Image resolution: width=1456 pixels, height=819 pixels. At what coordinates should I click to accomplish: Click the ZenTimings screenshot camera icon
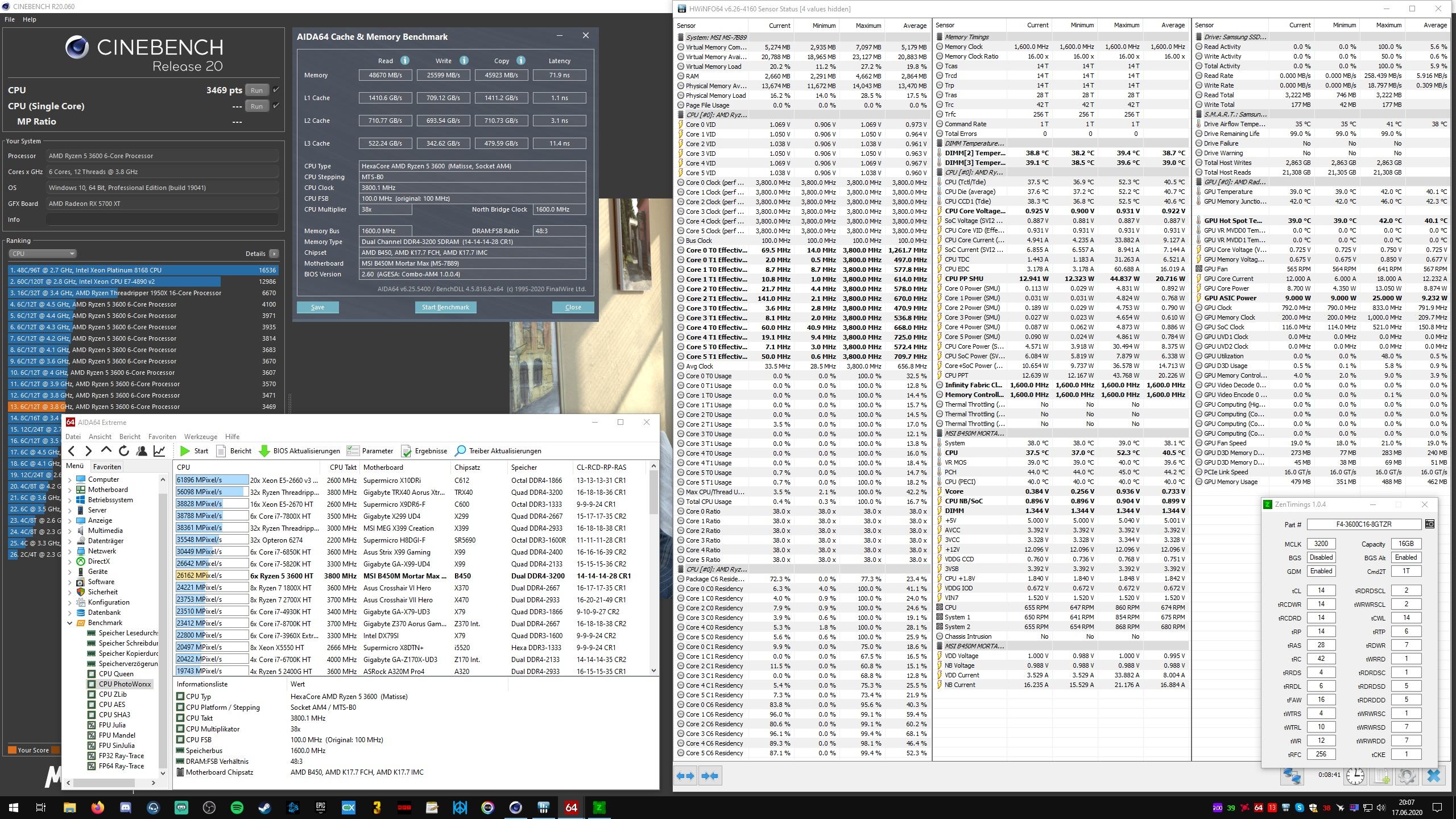point(1429,524)
